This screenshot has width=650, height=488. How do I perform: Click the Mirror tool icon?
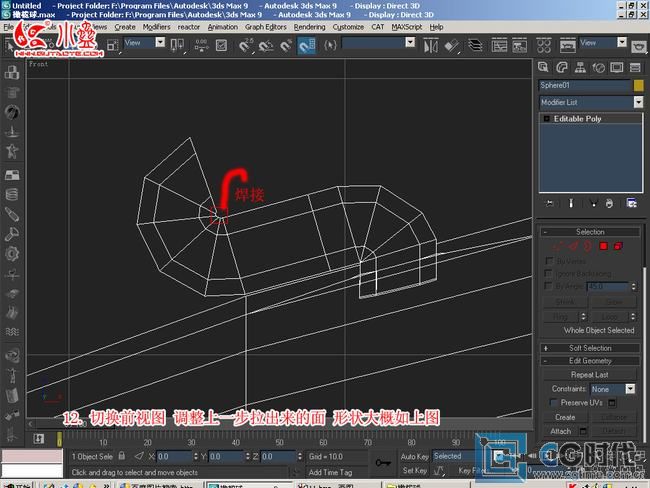(x=431, y=45)
